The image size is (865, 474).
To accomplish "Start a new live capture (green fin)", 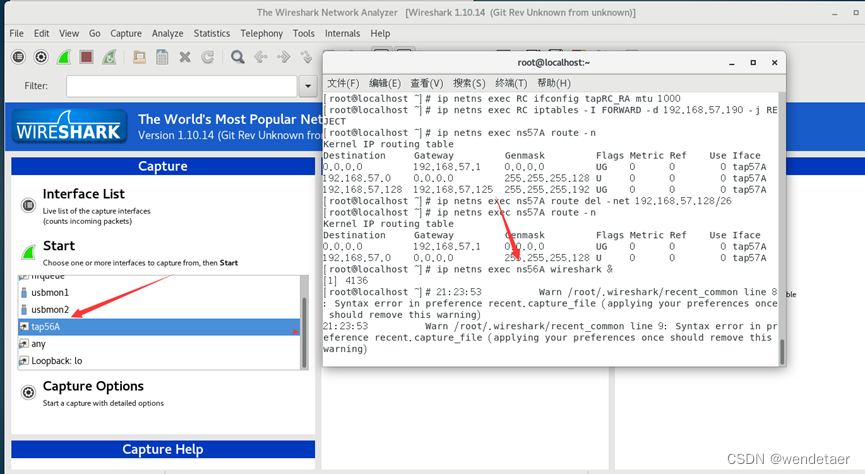I will tap(64, 57).
